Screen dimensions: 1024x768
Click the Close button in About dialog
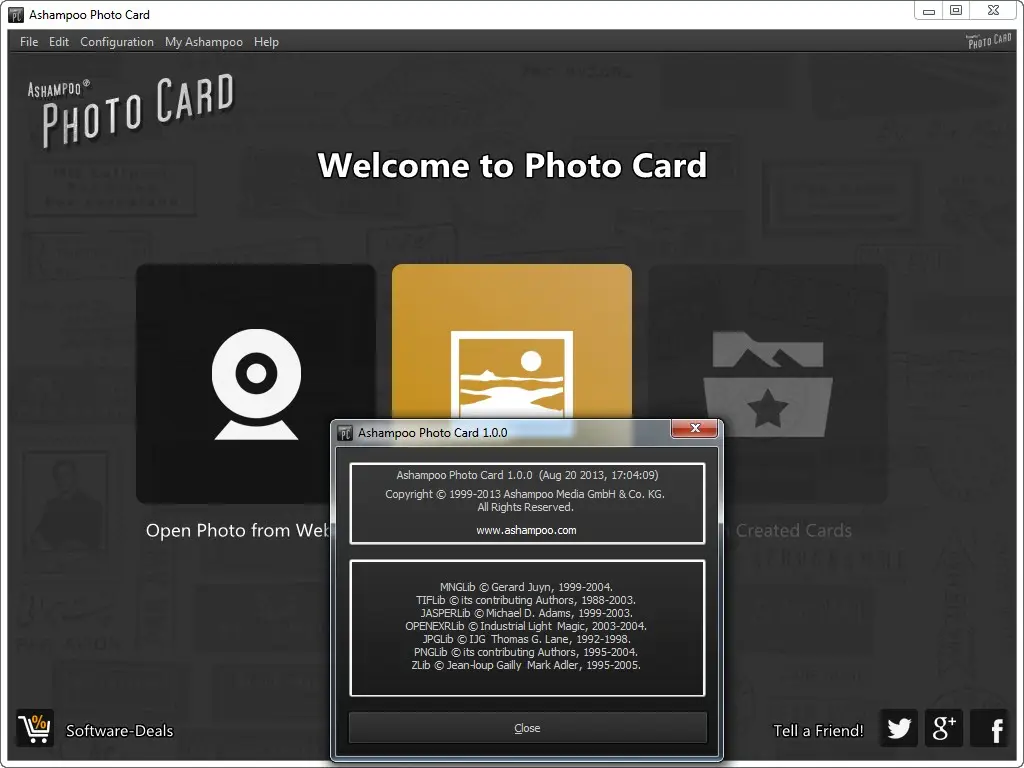tap(528, 728)
